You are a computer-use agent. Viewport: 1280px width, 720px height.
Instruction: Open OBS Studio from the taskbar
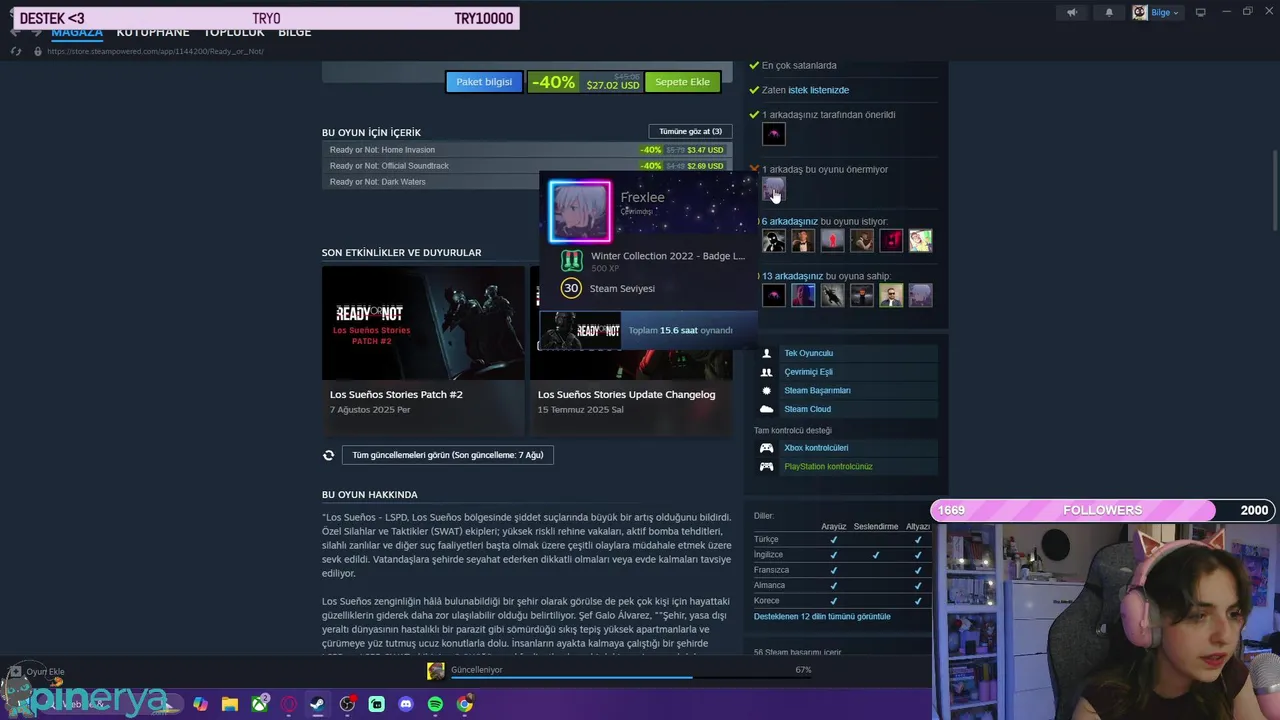(x=347, y=704)
